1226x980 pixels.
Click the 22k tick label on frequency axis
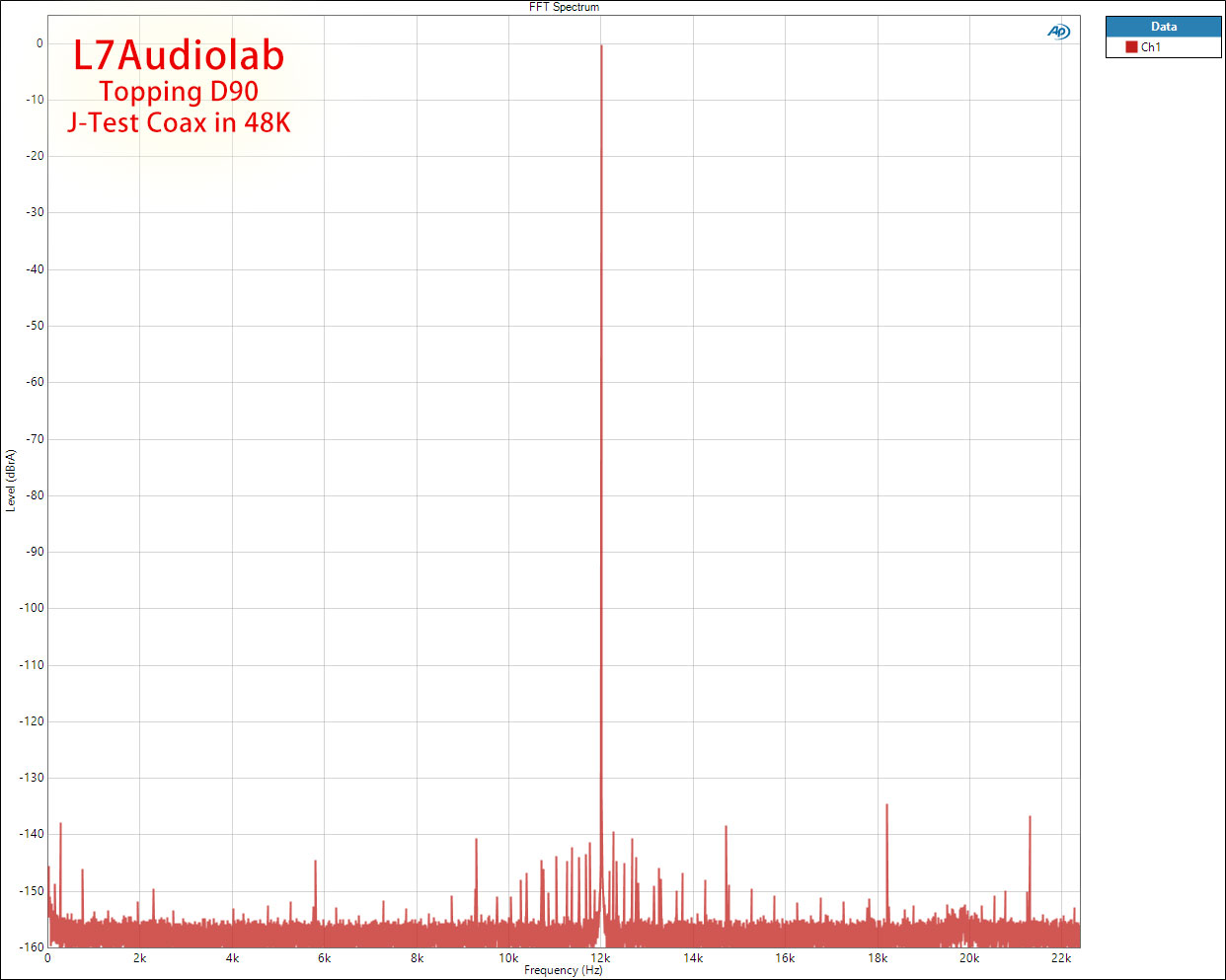pos(1061,958)
